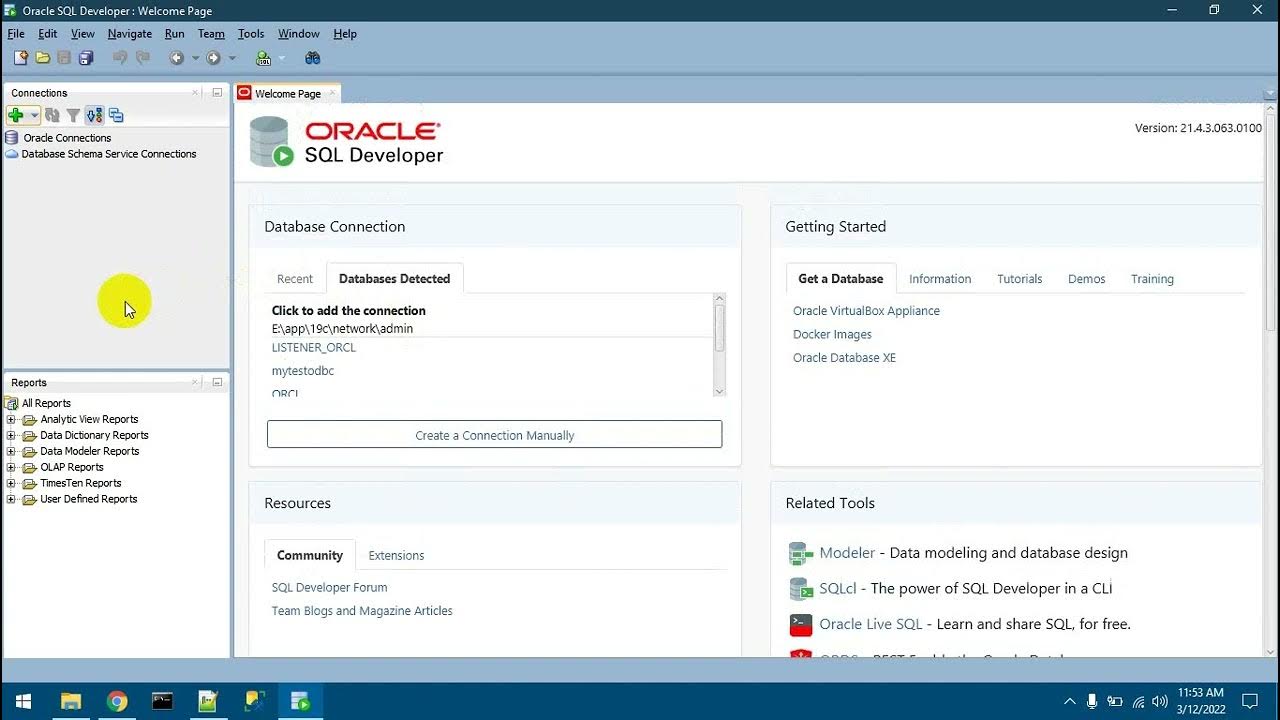
Task: Click the binoculars Find DB Object icon
Action: point(313,58)
